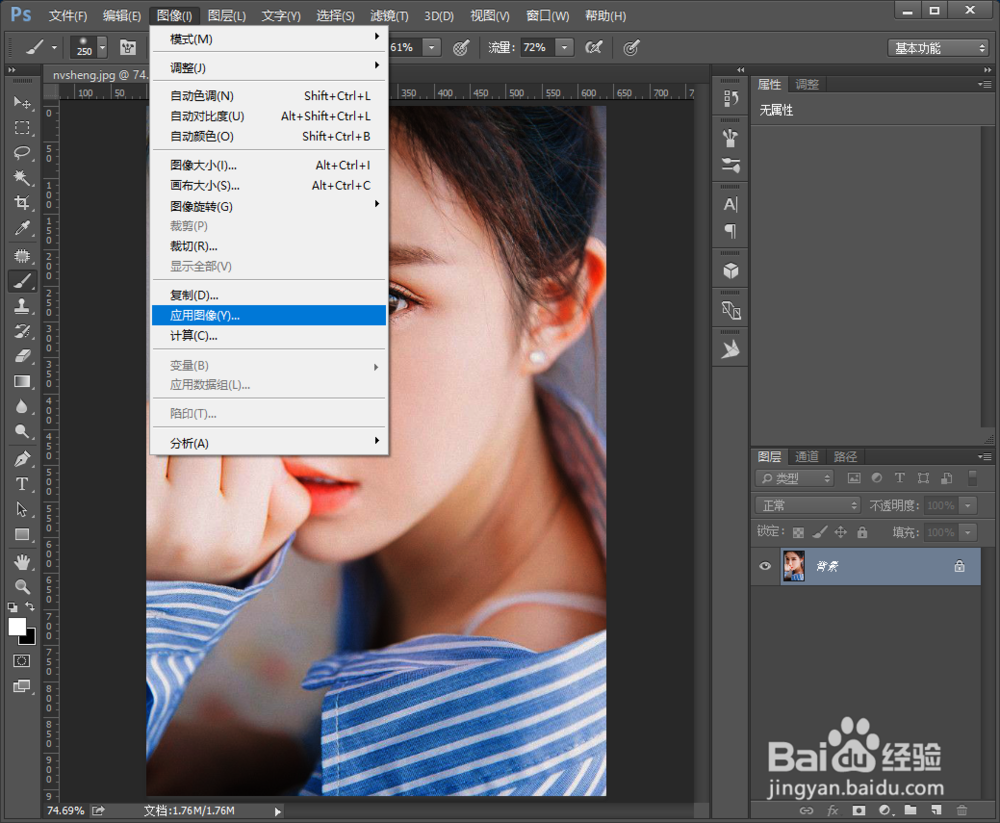Select the Gradient tool
1000x823 pixels.
[22, 382]
